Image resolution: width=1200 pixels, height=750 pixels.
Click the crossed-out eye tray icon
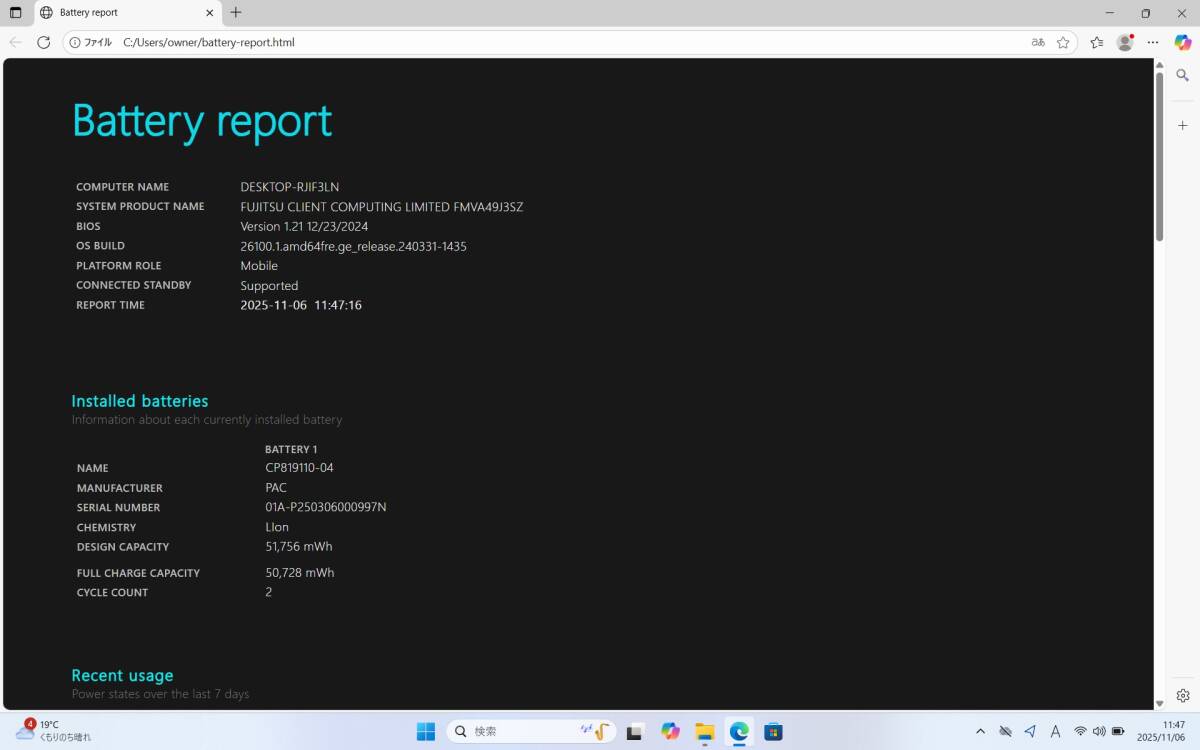pos(1006,731)
